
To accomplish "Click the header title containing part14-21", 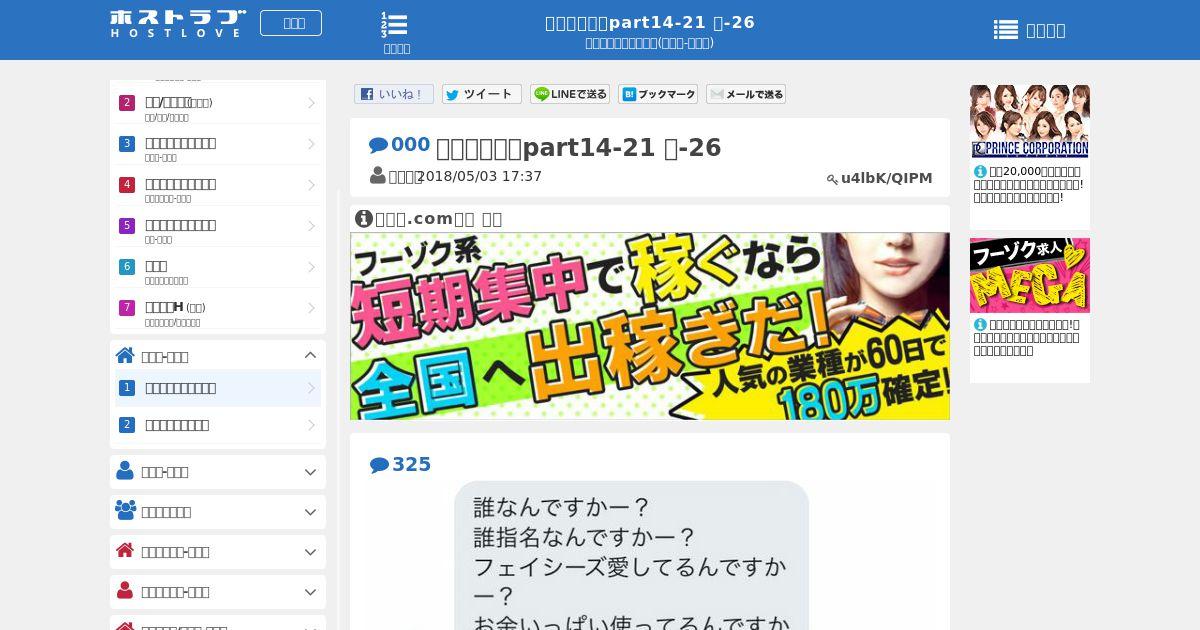I will pos(650,22).
